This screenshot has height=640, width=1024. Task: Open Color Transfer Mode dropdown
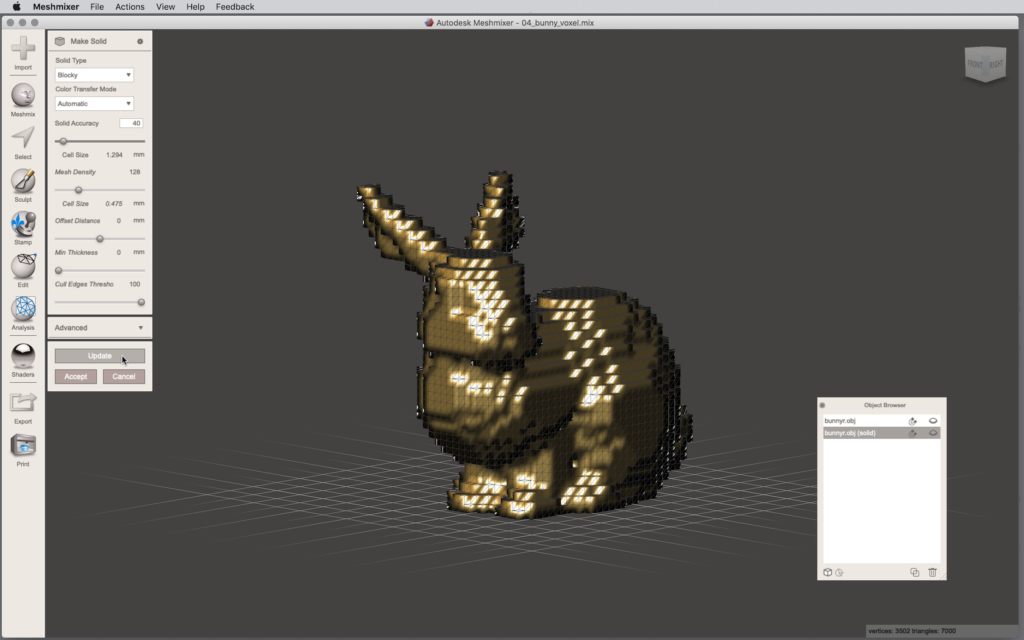pos(94,103)
